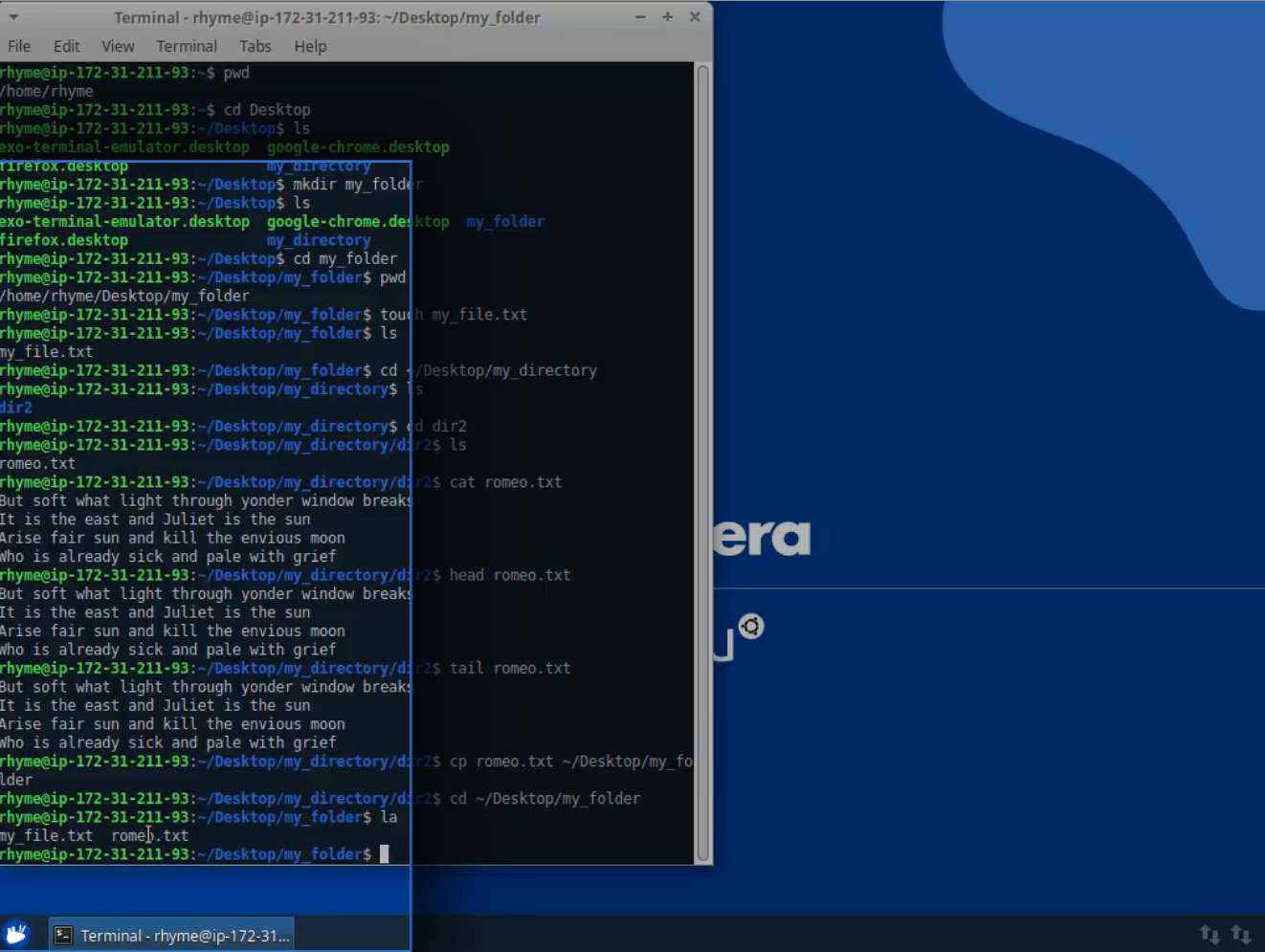Open the Edit menu
1265x952 pixels.
pyautogui.click(x=66, y=46)
